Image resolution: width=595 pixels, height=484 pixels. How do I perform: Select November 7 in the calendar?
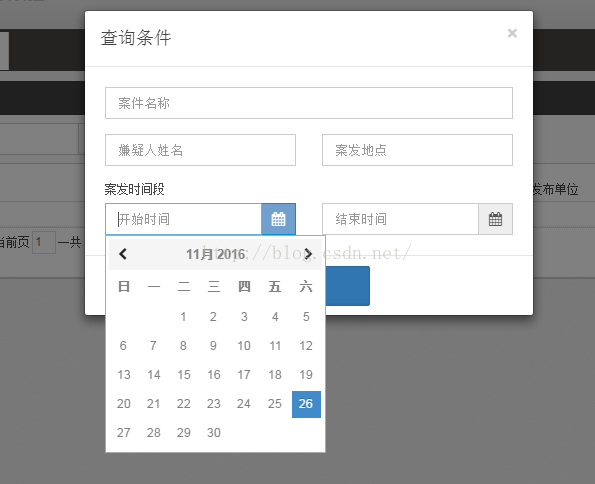tap(153, 345)
